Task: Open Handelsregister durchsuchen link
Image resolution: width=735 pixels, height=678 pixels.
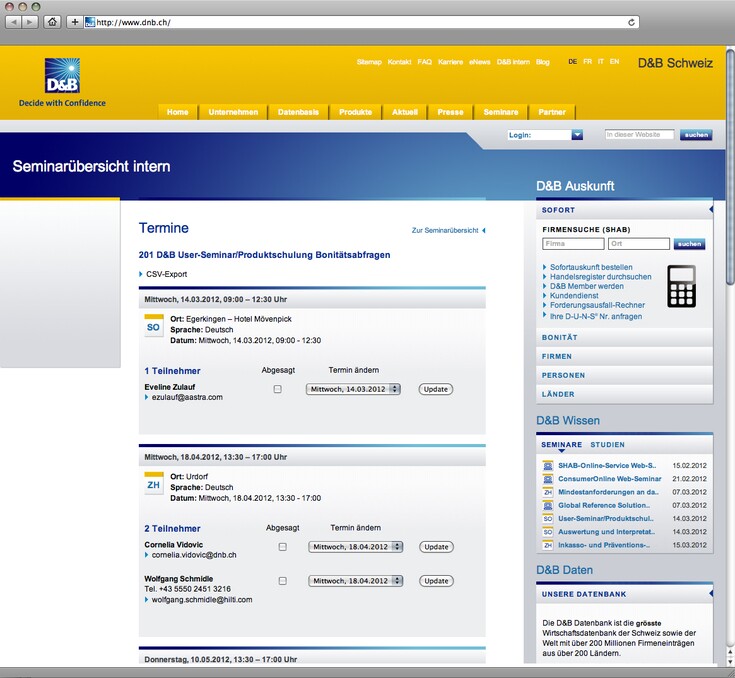Action: click(x=600, y=277)
